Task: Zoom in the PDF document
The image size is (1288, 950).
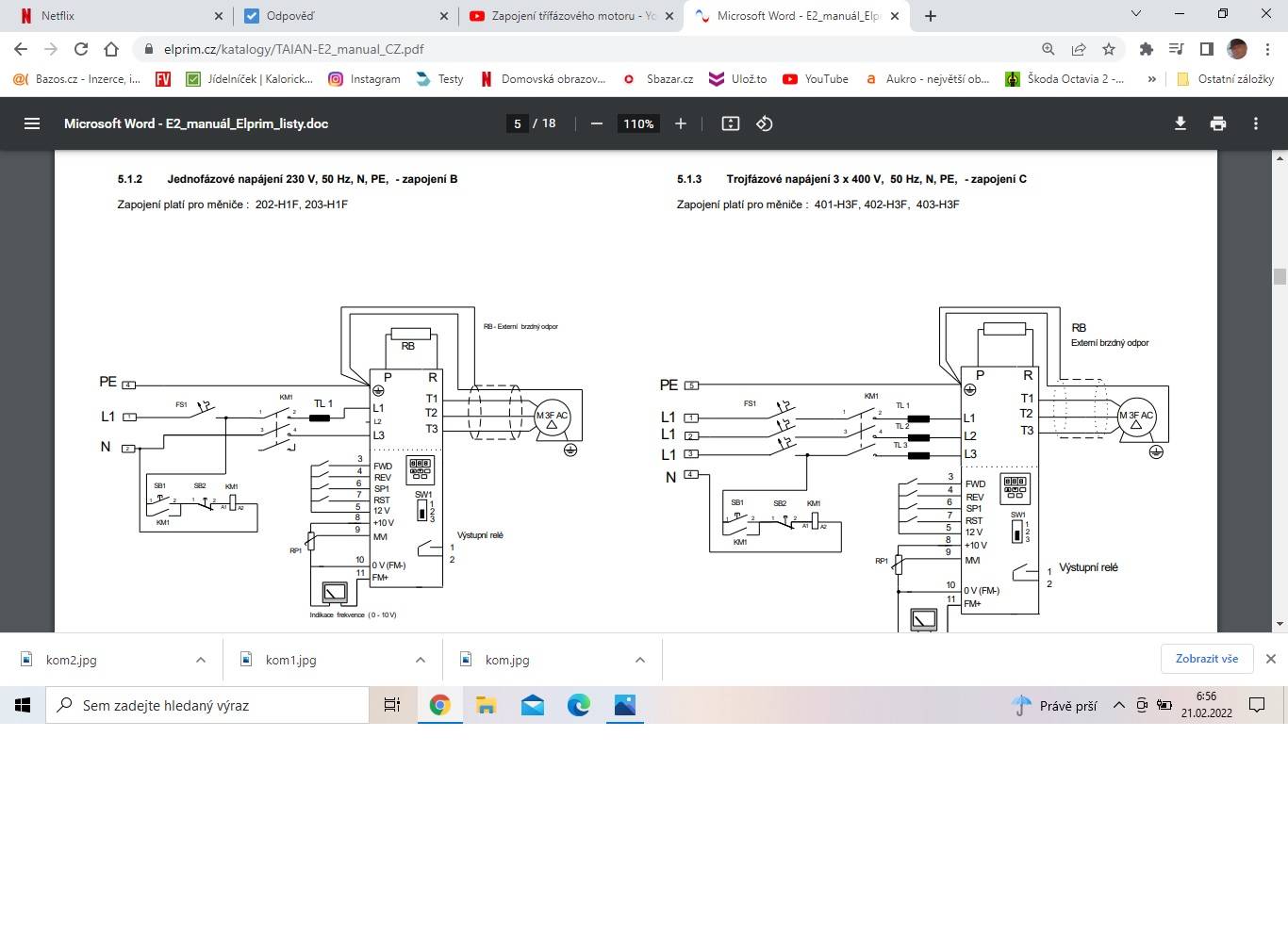Action: 681,123
